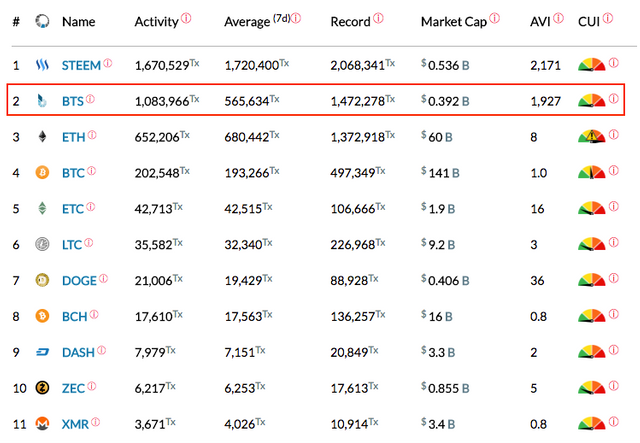This screenshot has height=443, width=640.
Task: Open info icon next to AVI header
Action: pos(558,18)
